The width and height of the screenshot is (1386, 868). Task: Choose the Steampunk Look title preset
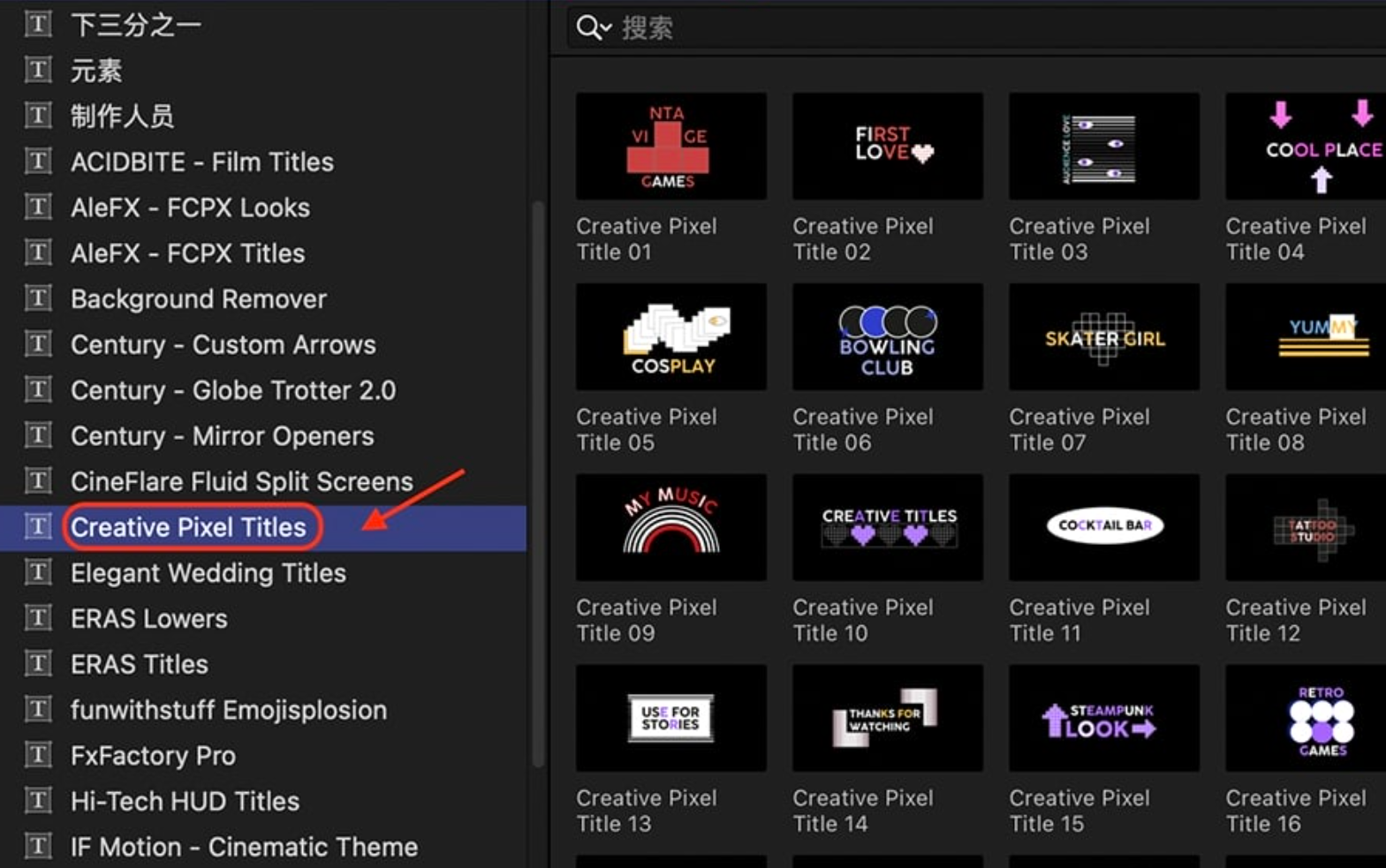[x=1103, y=718]
